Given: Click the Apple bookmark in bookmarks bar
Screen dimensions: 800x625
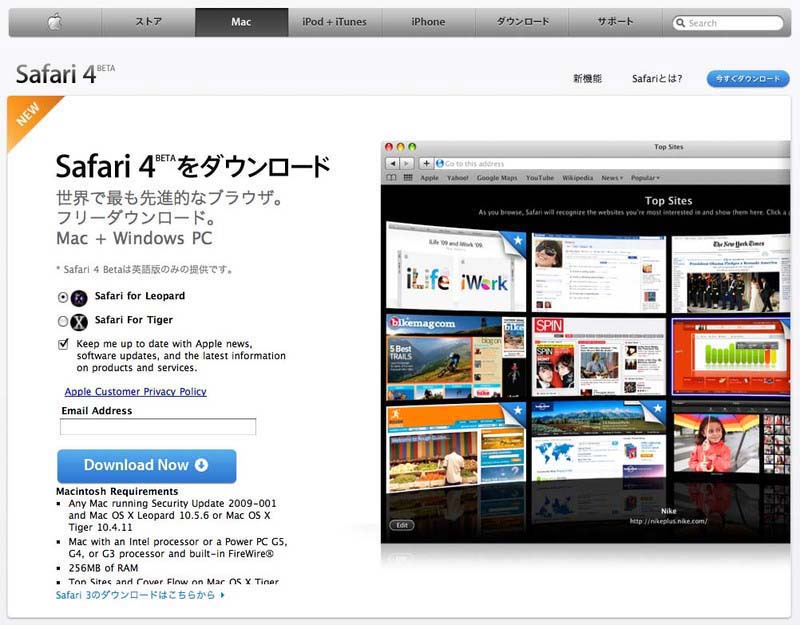Looking at the screenshot, I should [x=429, y=178].
